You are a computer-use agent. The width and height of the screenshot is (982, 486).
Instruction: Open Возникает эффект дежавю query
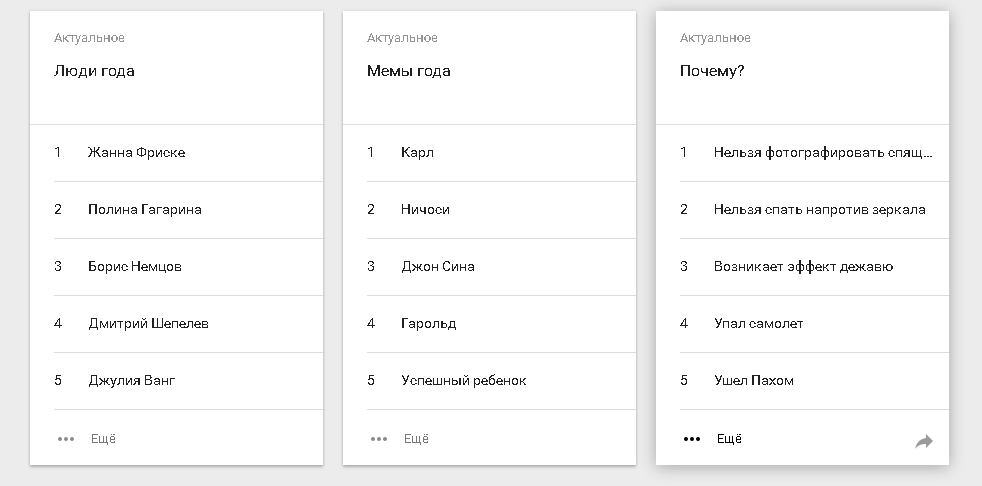click(x=803, y=267)
